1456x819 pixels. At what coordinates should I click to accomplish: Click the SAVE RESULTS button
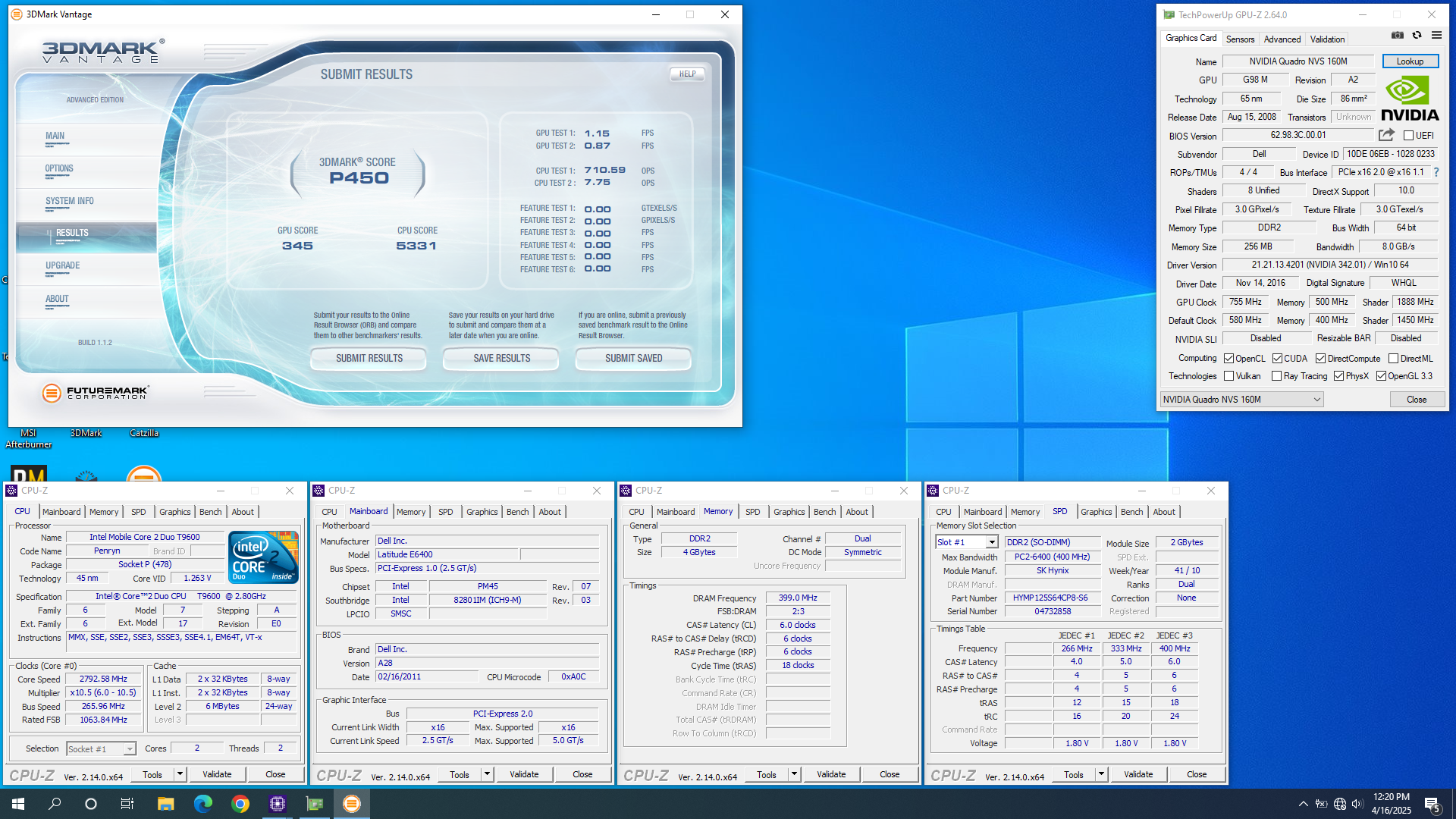pyautogui.click(x=501, y=358)
